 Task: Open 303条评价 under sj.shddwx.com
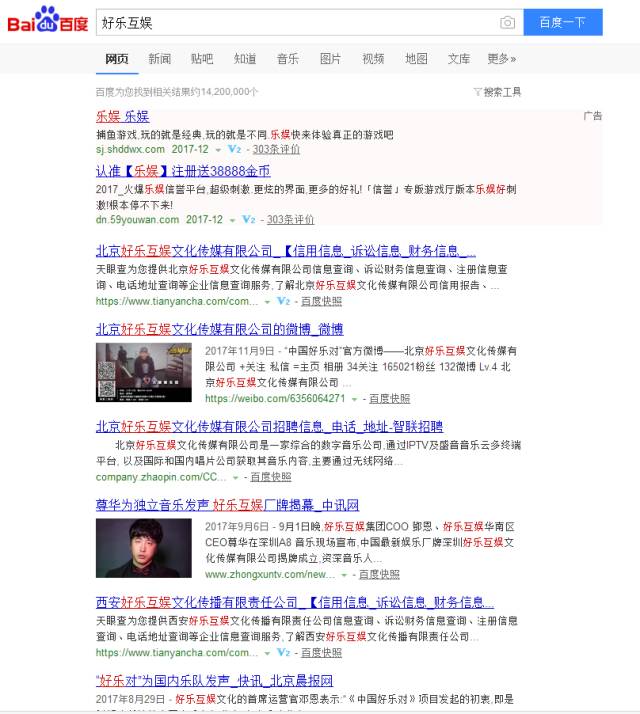click(276, 149)
